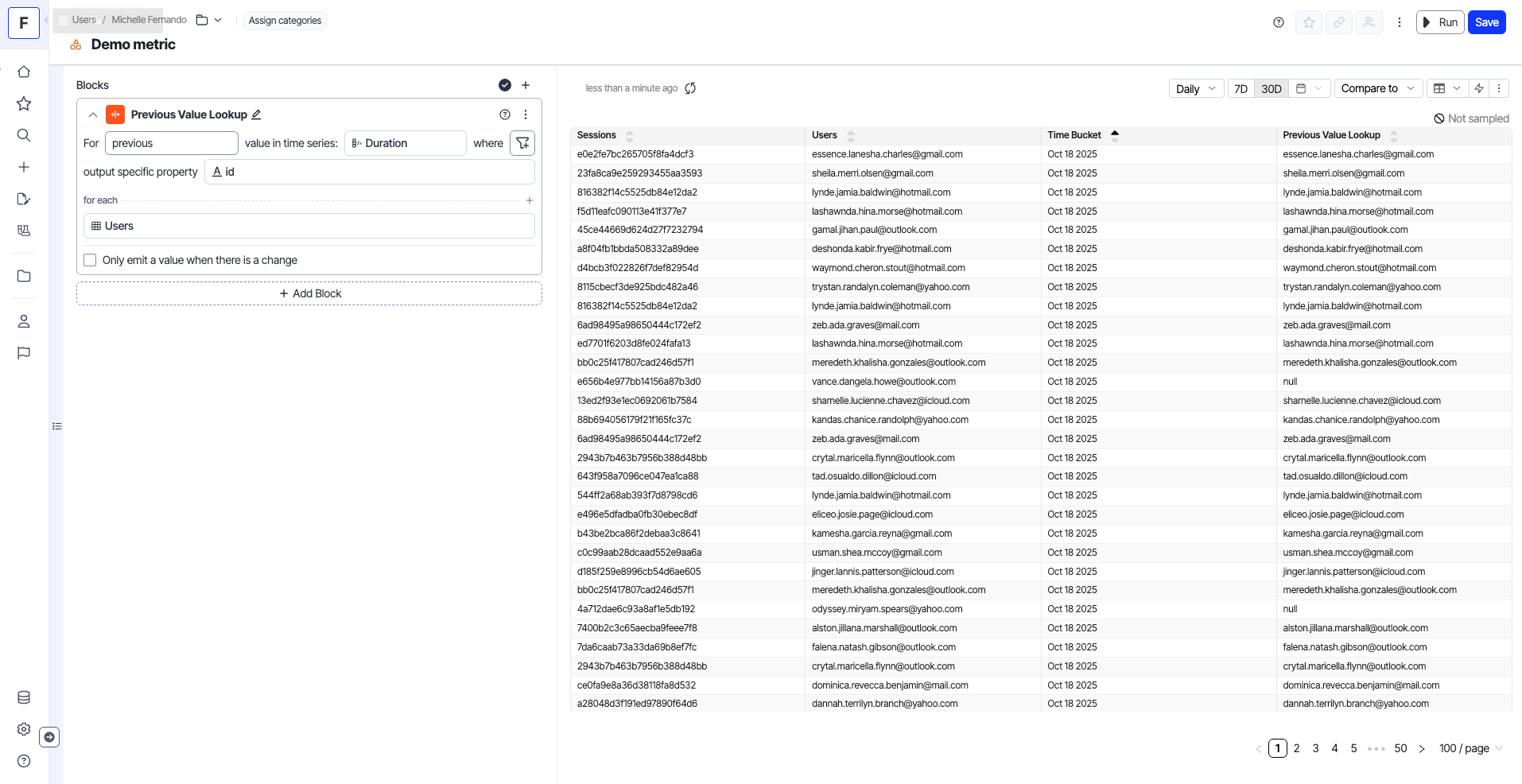Screen dimensions: 1522x784
Task: Click the refresh results icon
Action: point(690,88)
